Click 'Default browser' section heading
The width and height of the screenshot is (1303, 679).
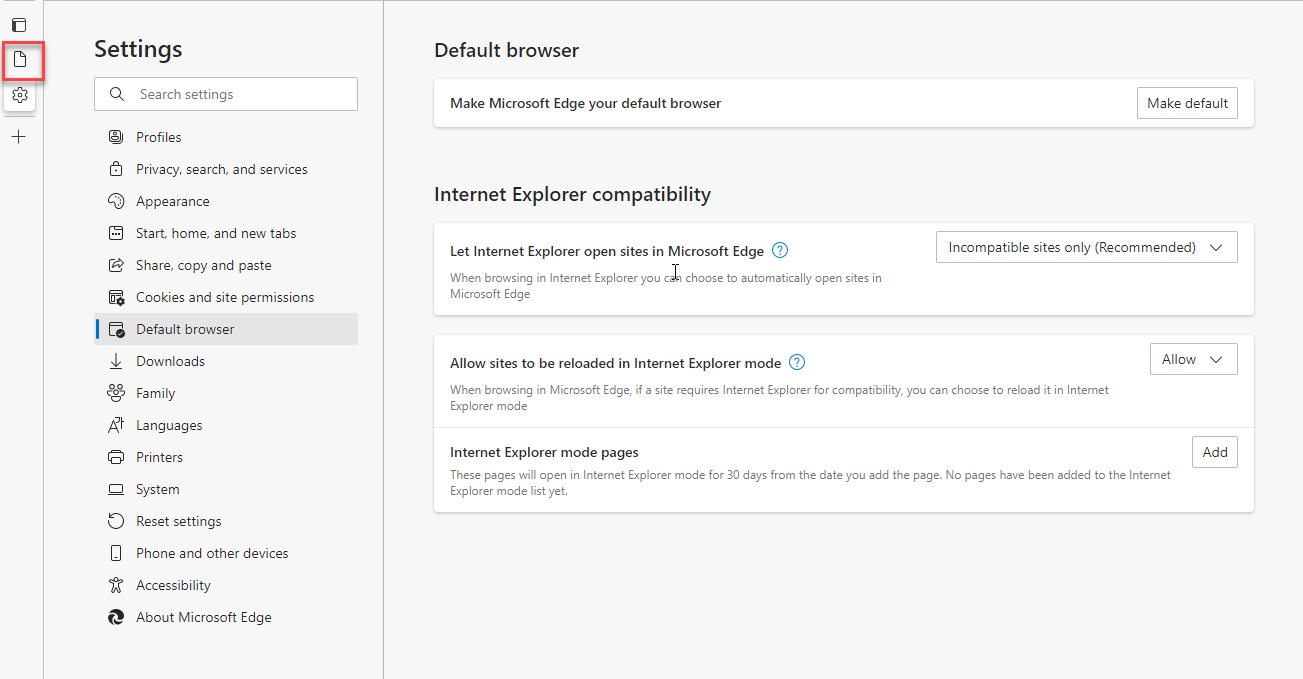click(x=506, y=50)
